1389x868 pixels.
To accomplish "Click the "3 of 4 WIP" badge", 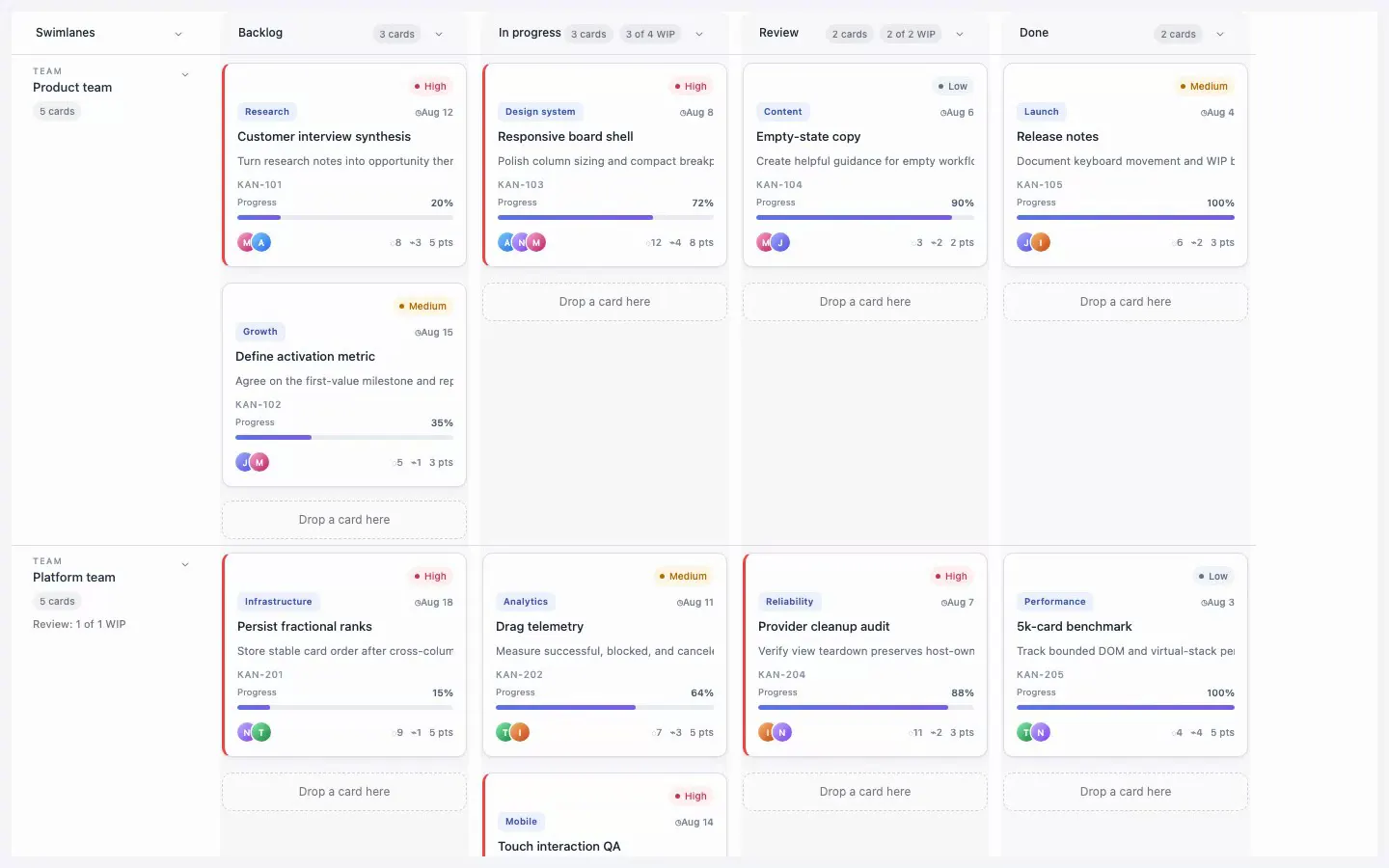I will tap(650, 34).
